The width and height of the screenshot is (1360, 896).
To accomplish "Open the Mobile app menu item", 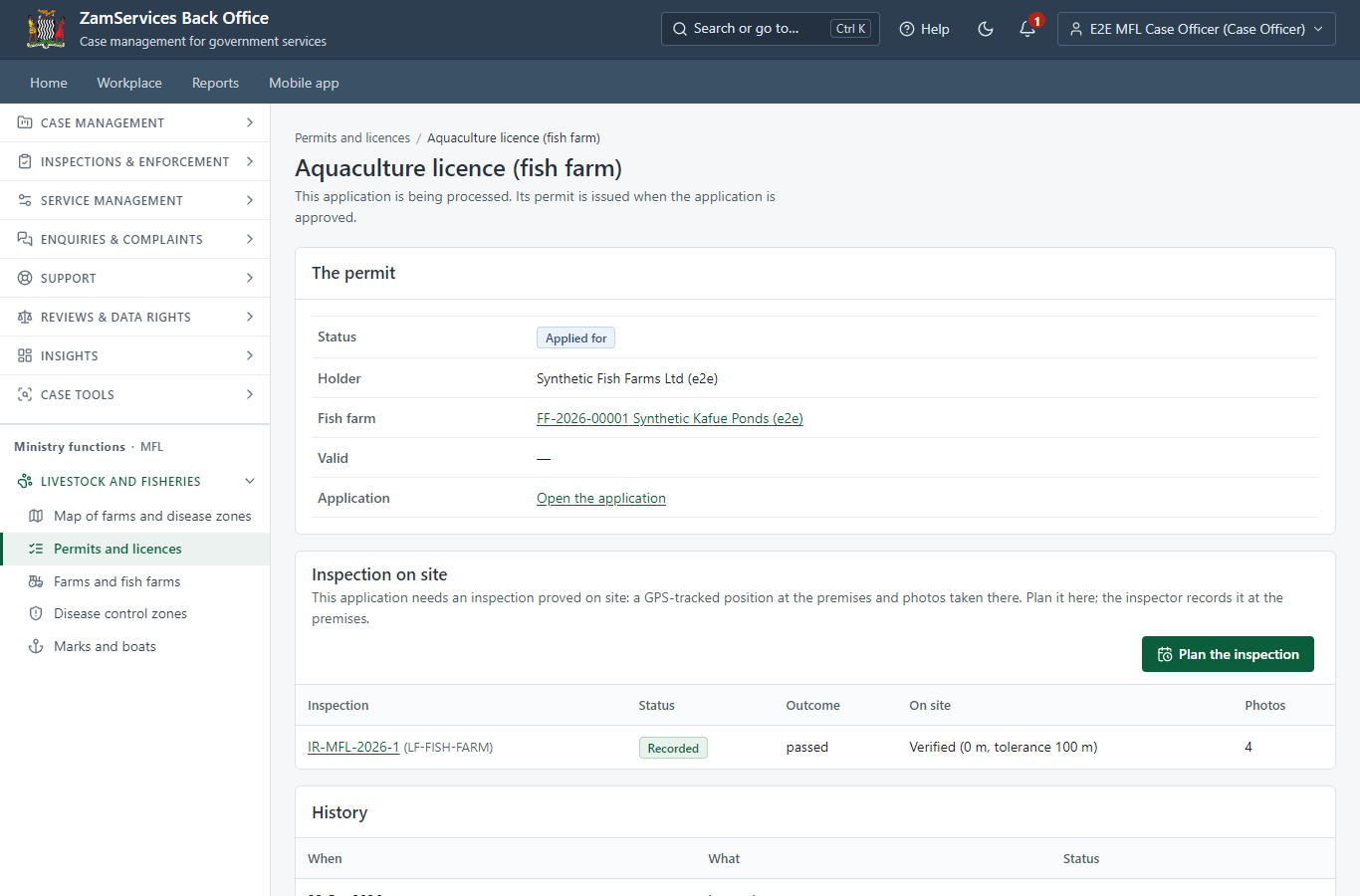I will click(x=304, y=83).
